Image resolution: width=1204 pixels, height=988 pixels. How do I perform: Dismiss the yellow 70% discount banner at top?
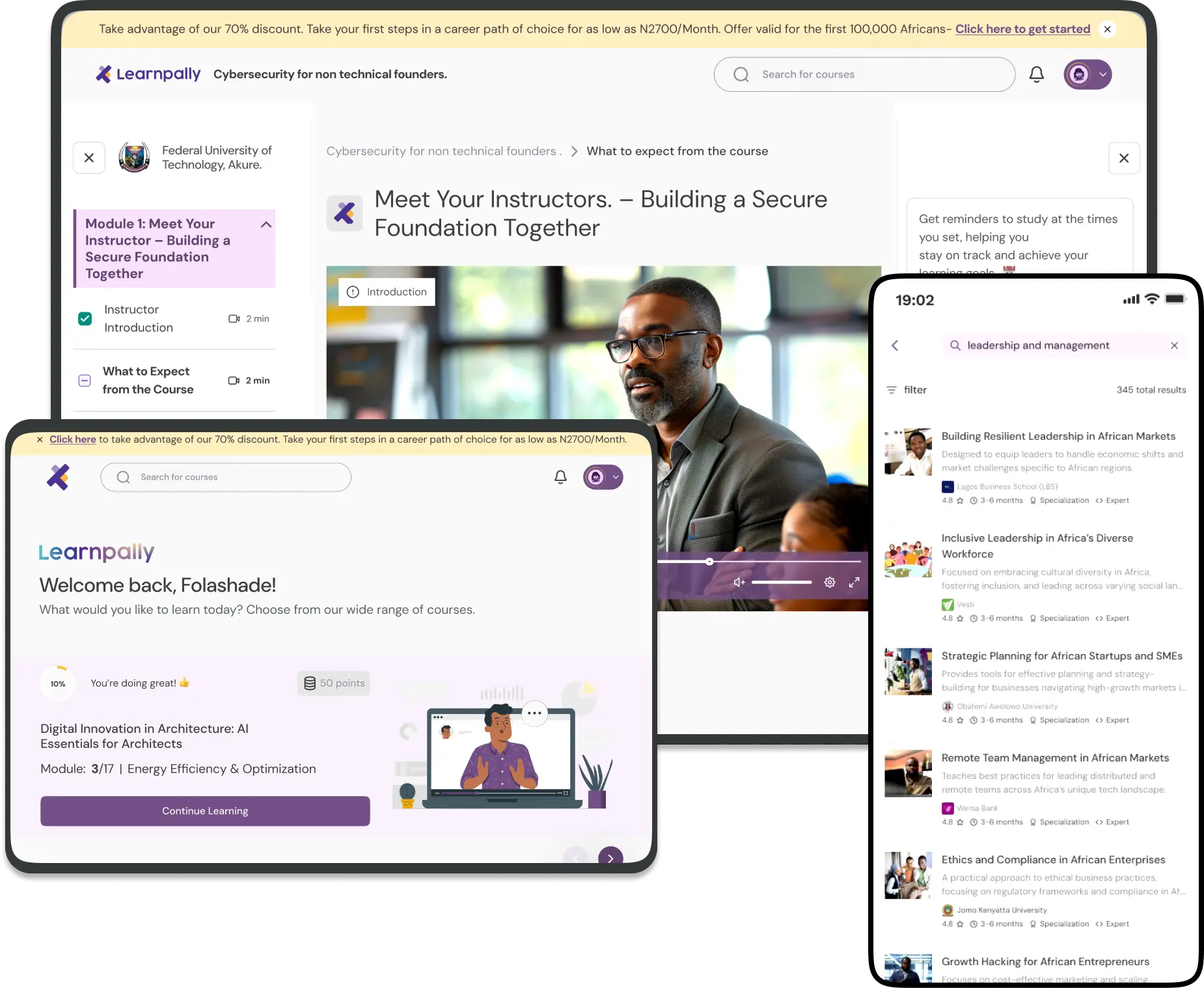1107,29
